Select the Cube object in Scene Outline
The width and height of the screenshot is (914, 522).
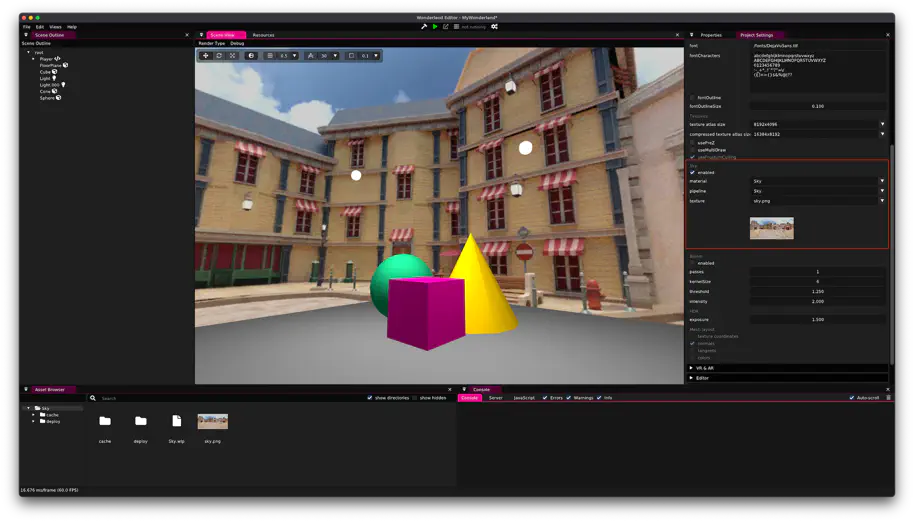point(46,72)
